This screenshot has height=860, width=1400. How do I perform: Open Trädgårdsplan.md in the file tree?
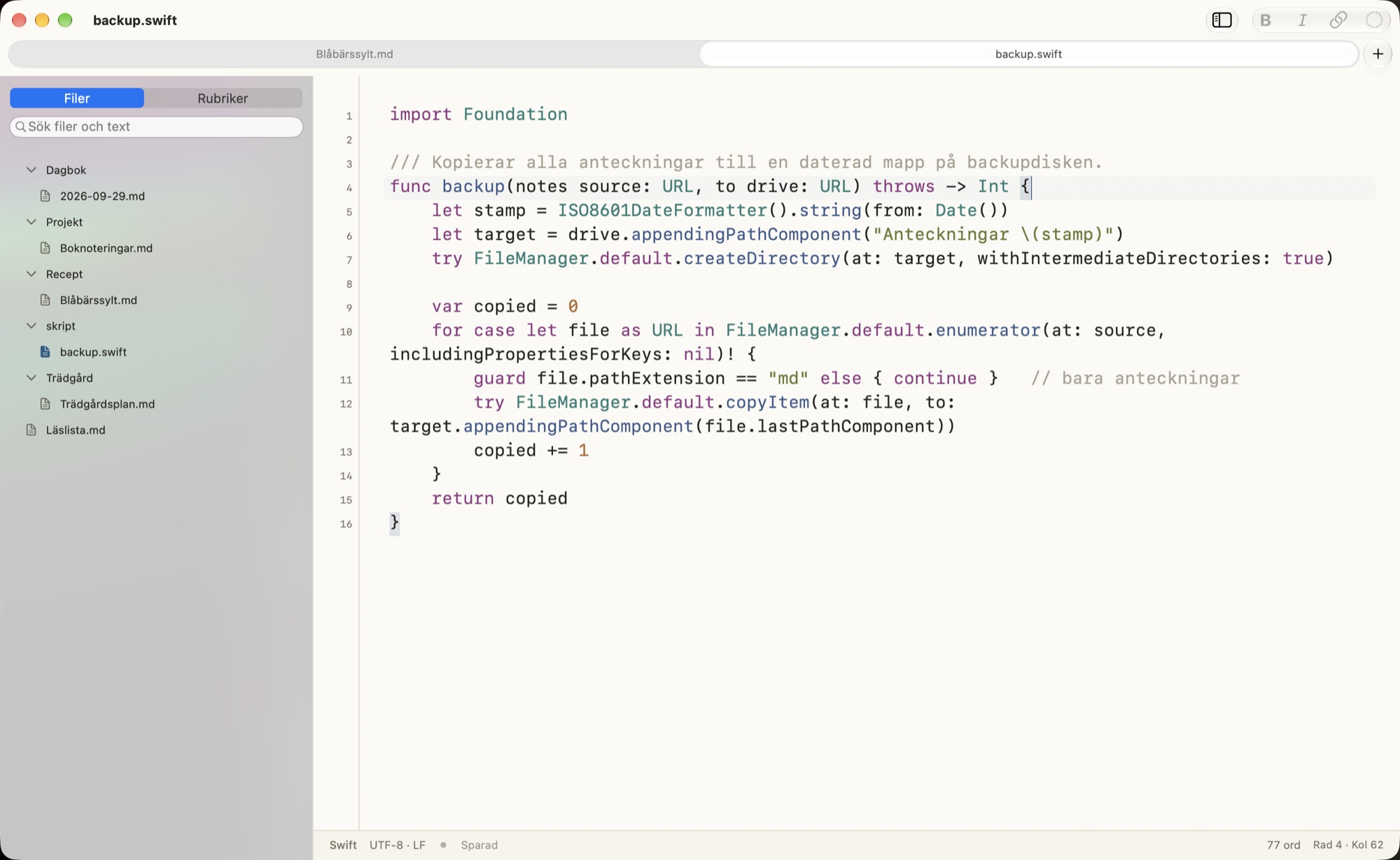(x=107, y=404)
